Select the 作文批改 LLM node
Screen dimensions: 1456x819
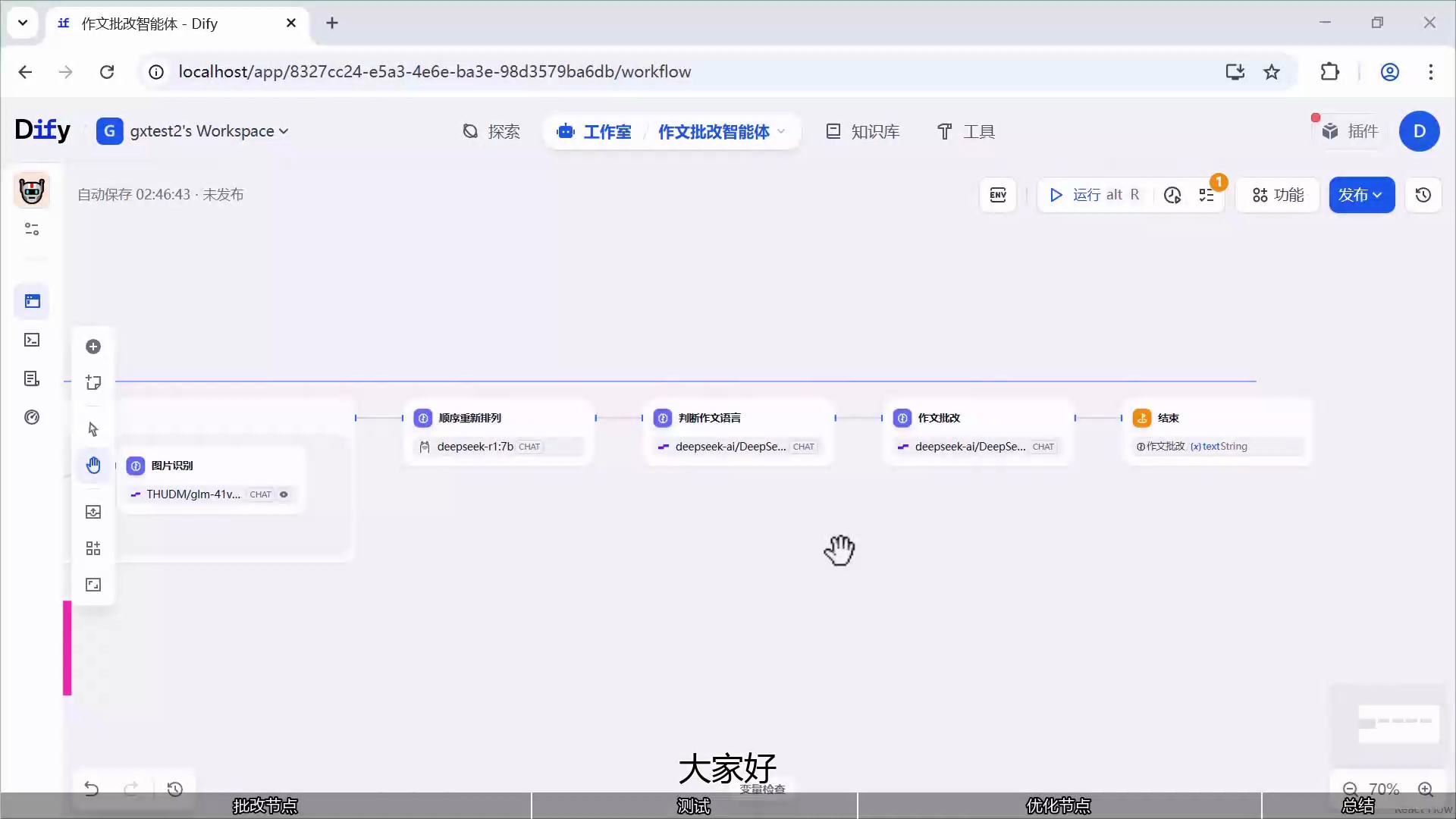click(978, 431)
